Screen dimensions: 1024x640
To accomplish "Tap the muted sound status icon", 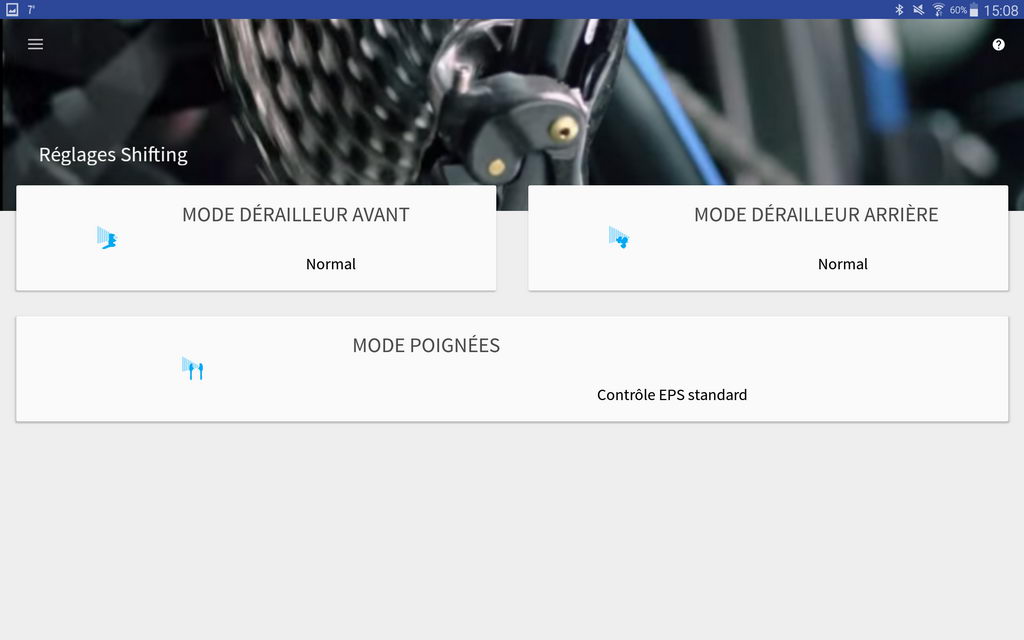I will point(918,10).
